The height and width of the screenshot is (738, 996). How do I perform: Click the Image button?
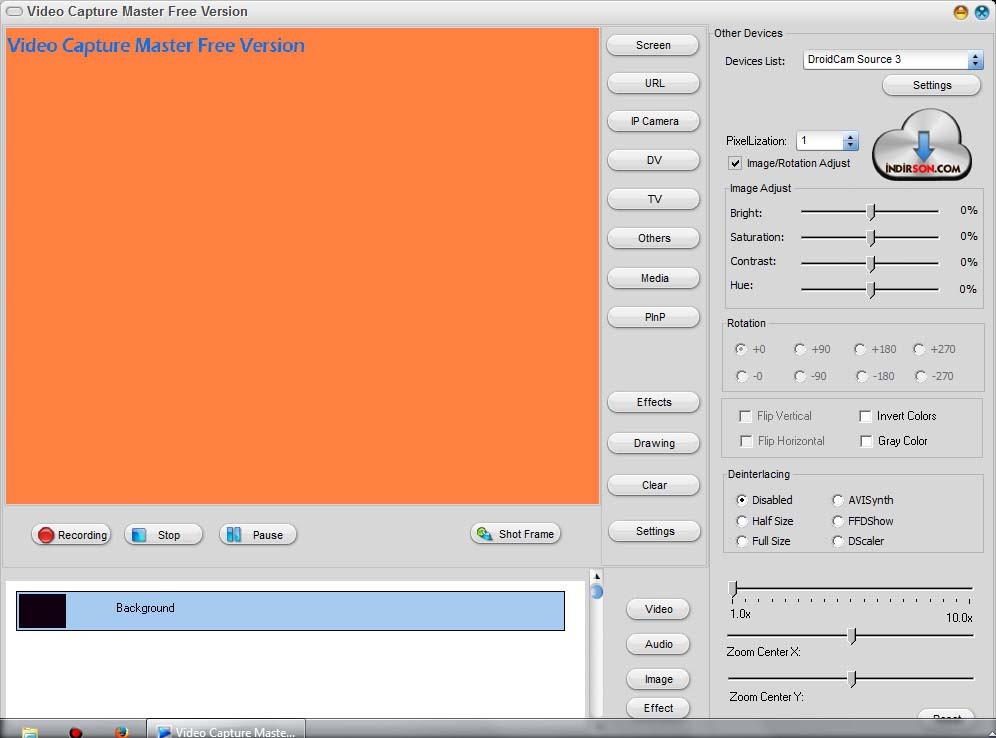click(658, 679)
